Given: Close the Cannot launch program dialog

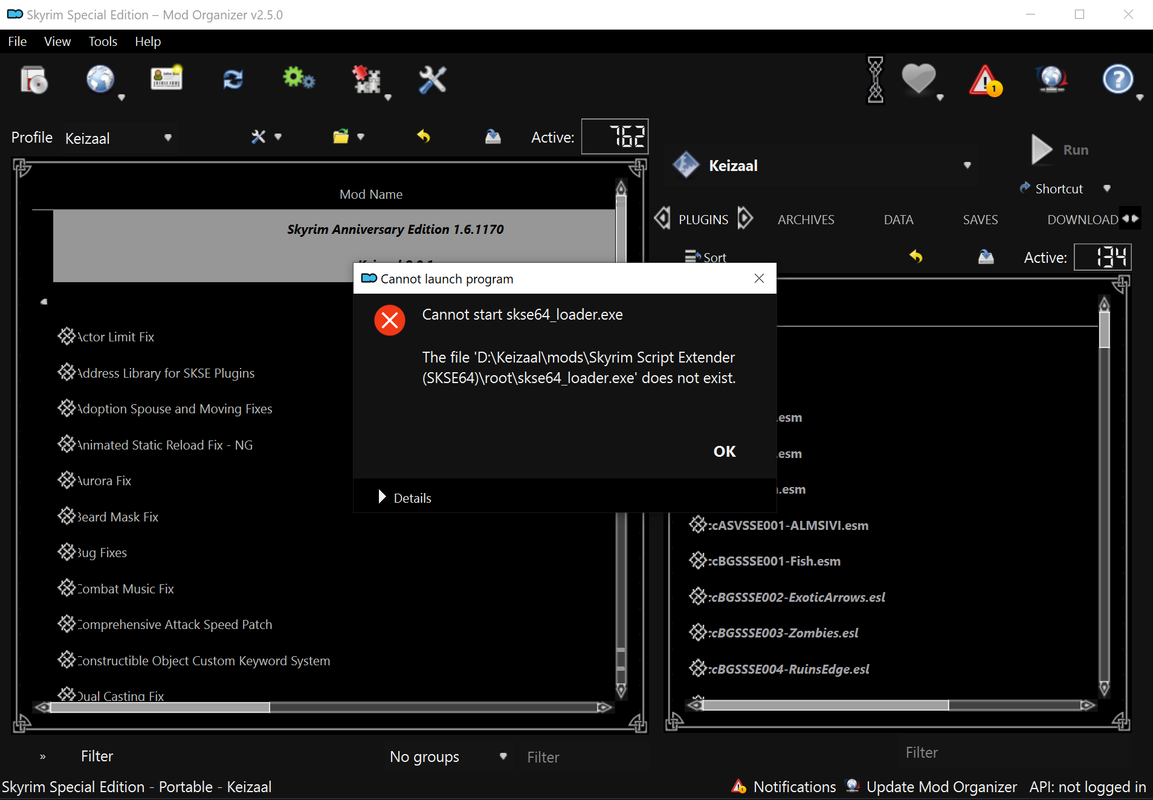Looking at the screenshot, I should click(x=759, y=279).
